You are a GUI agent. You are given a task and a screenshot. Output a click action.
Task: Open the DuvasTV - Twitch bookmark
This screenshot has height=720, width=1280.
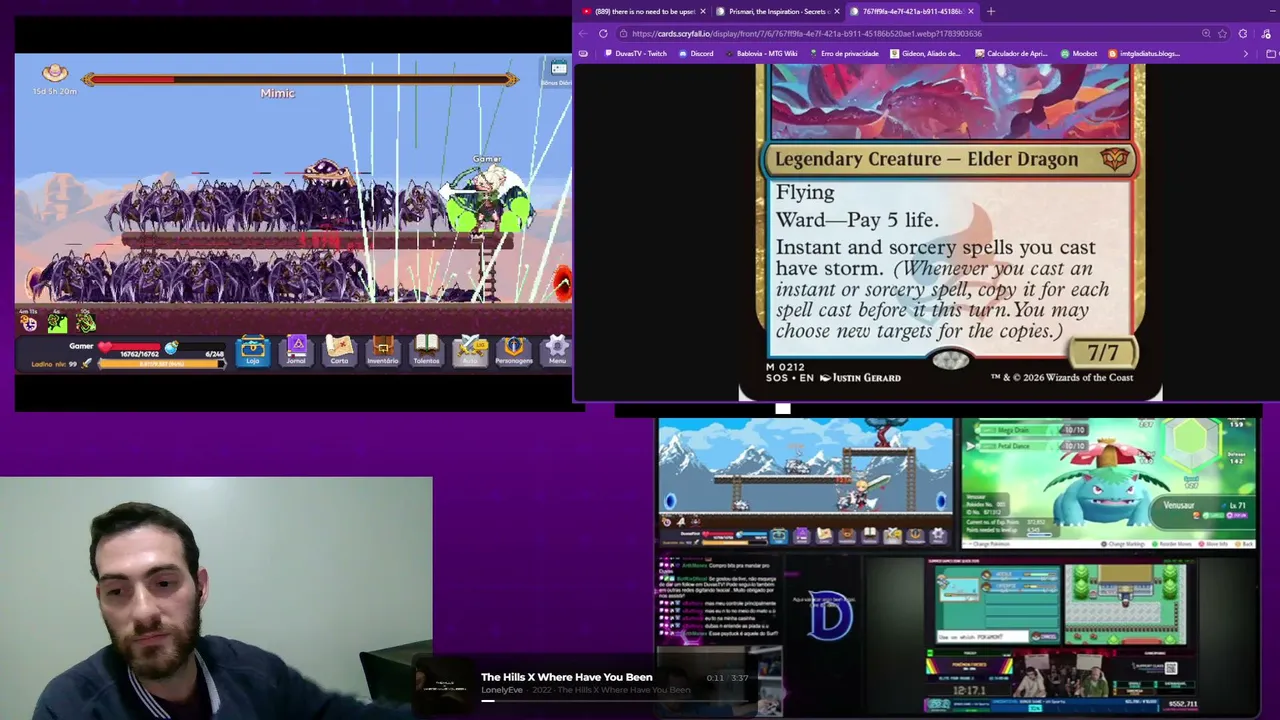(x=635, y=53)
